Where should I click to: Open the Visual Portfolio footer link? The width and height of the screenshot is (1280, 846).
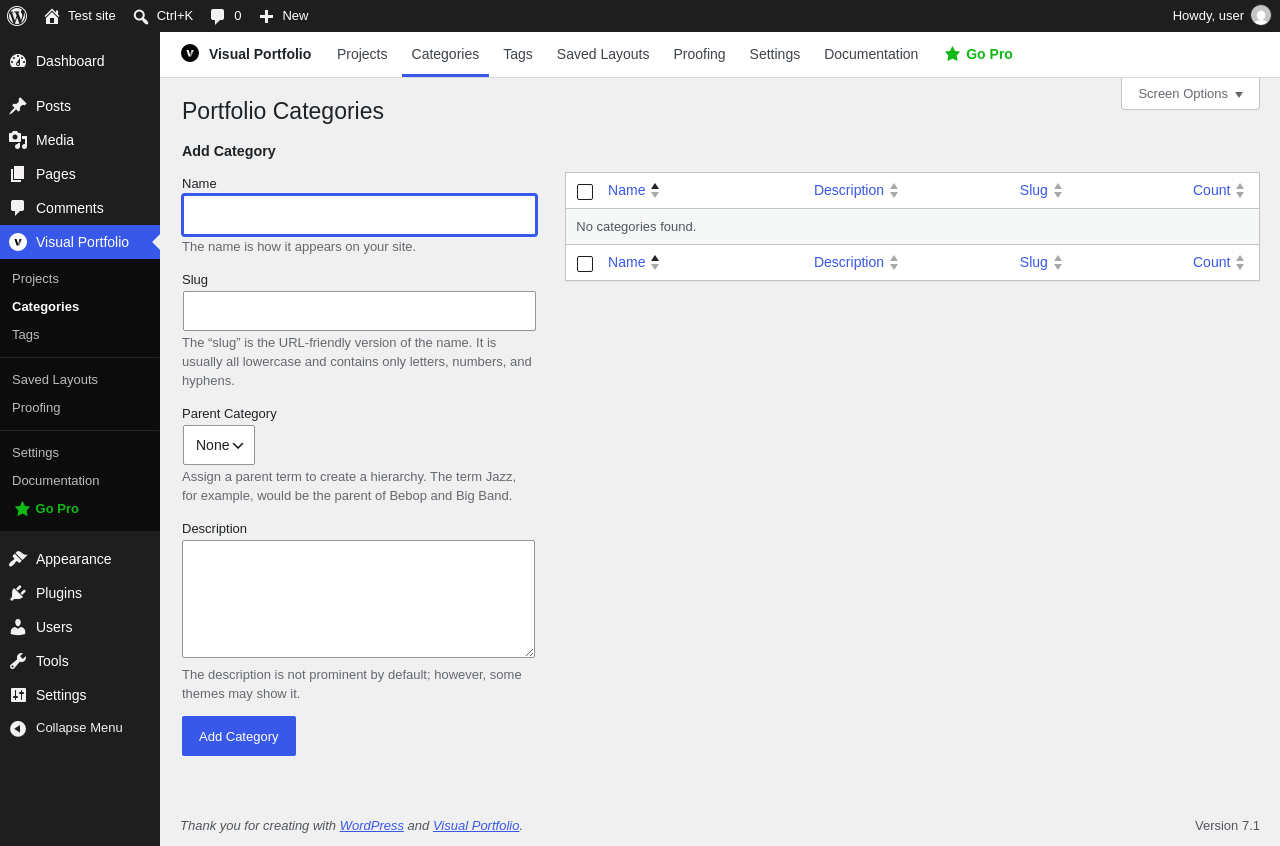476,825
